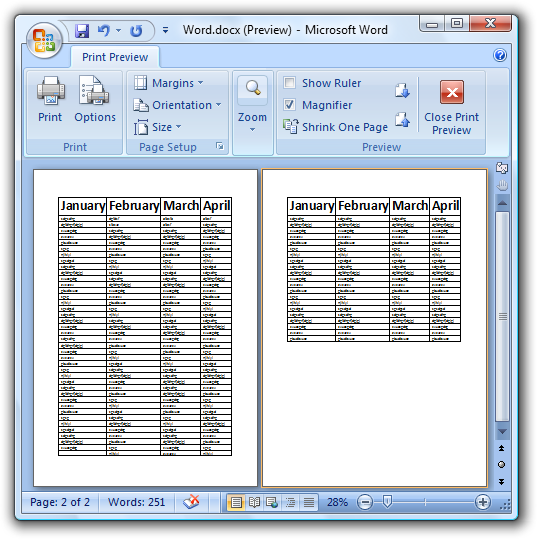Go to Next Page in preview
Screen dimensions: 537x539
pyautogui.click(x=402, y=90)
